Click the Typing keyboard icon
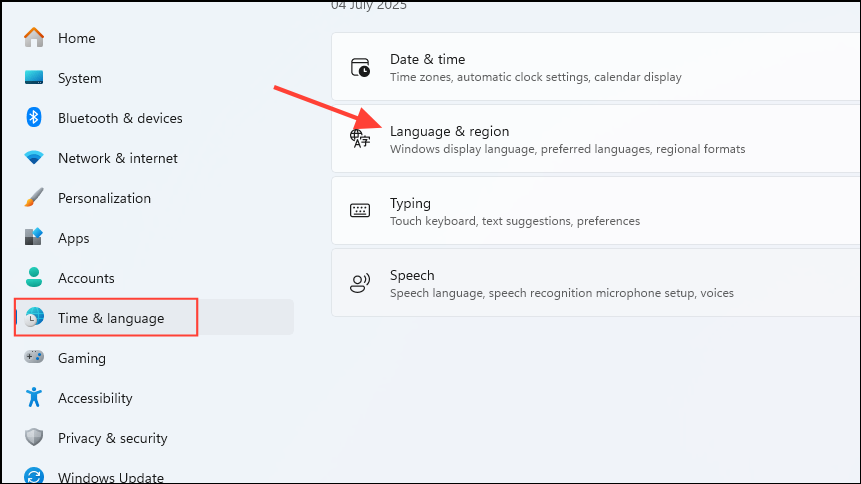This screenshot has height=484, width=861. 360,211
